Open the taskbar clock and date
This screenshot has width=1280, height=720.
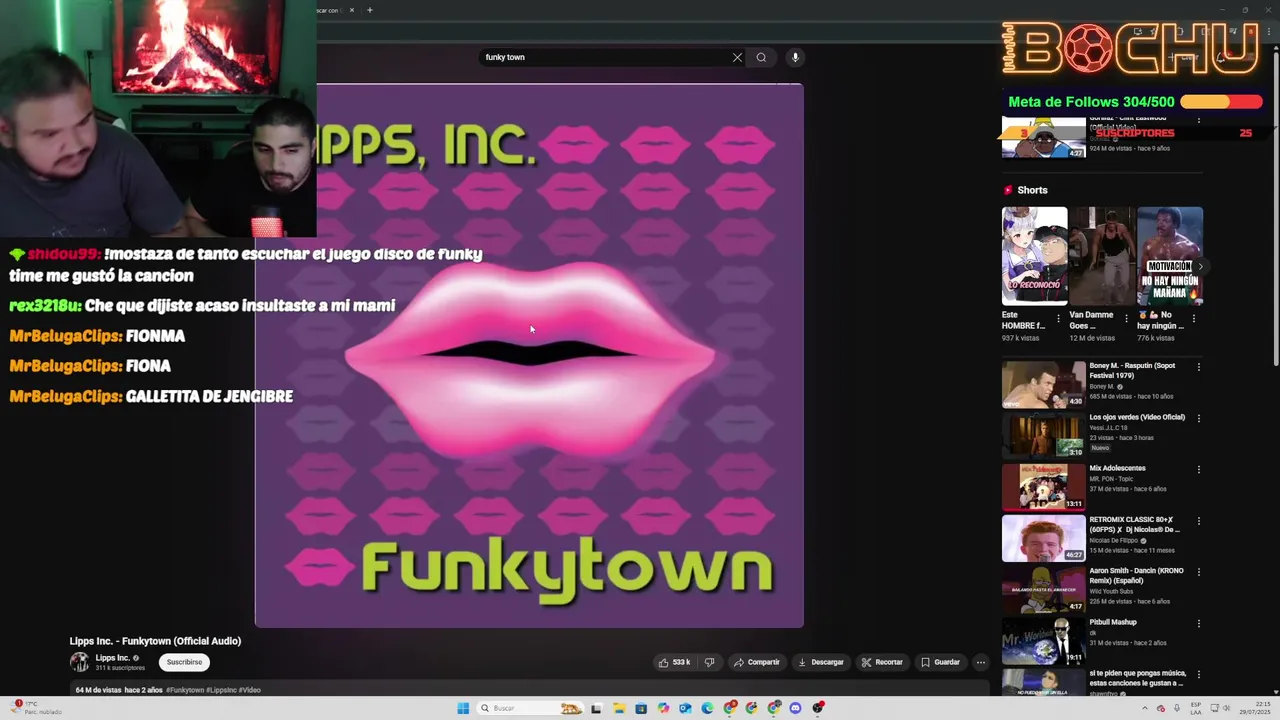(1254, 708)
